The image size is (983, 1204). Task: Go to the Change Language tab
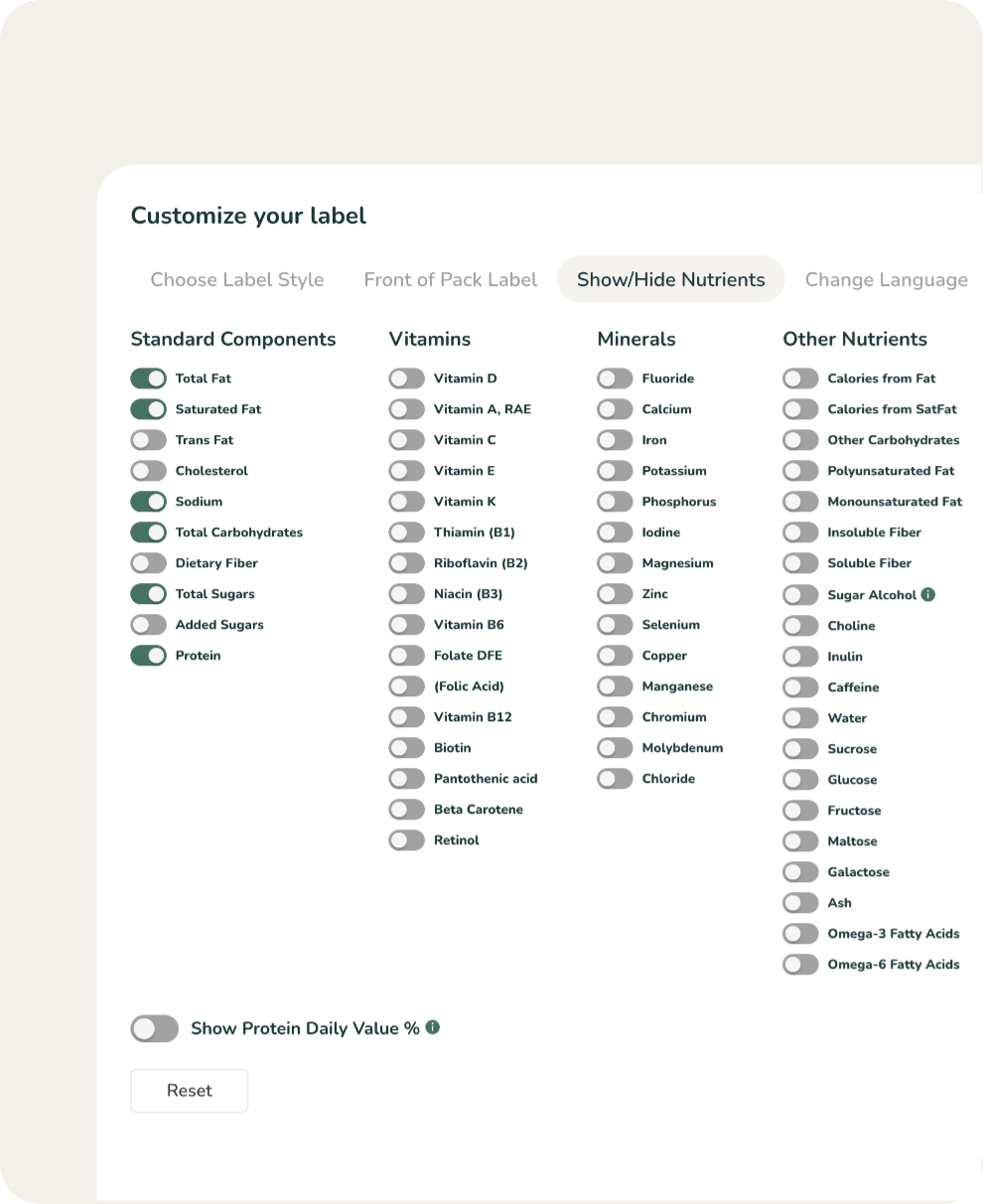pyautogui.click(x=886, y=280)
